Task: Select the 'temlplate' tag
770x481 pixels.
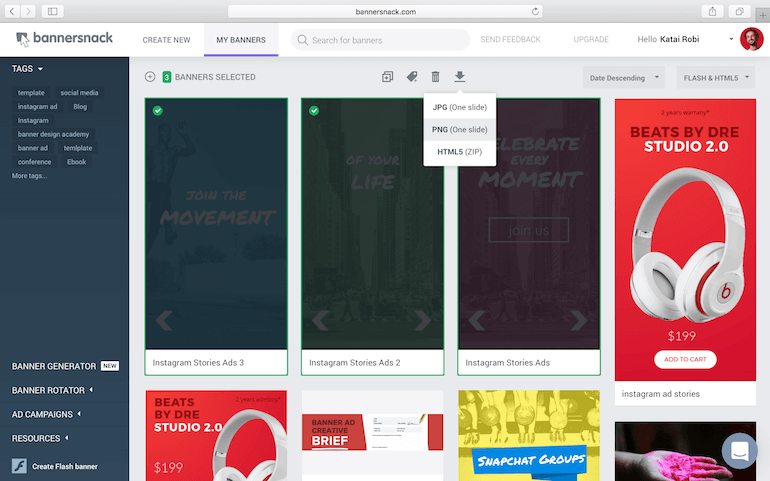Action: click(78, 147)
